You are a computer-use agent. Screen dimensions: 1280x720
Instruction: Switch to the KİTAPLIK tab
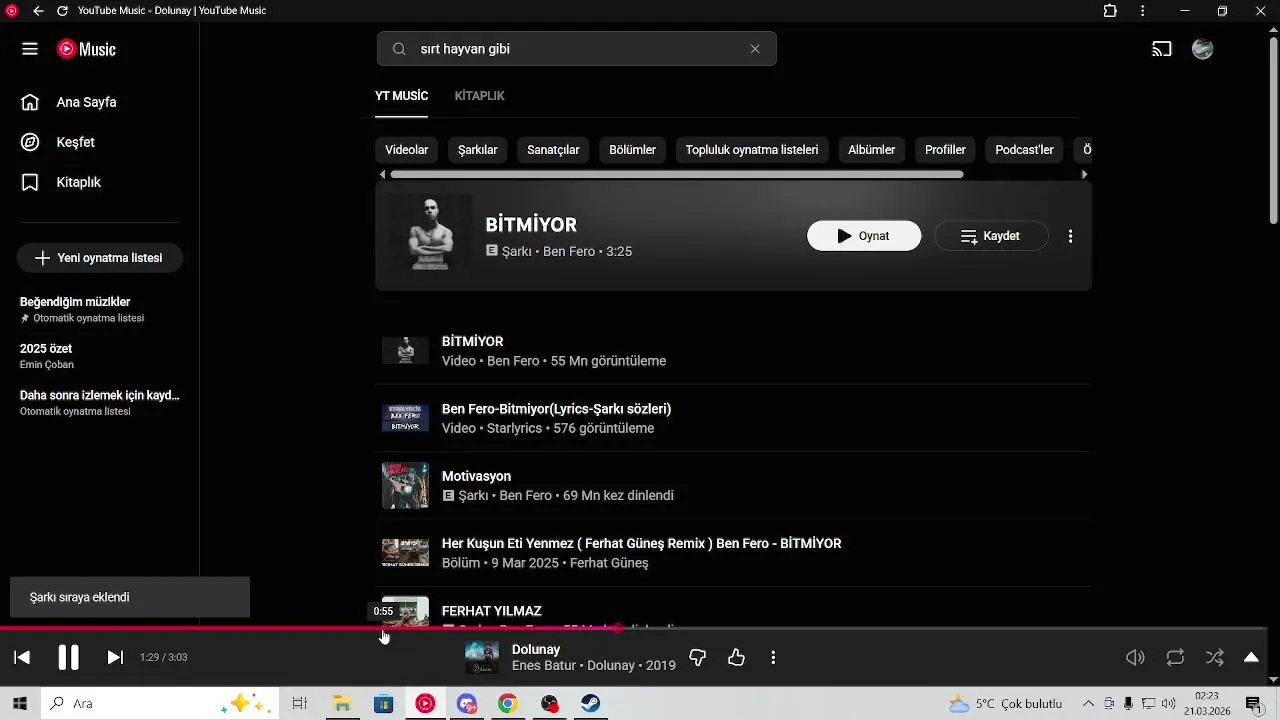tap(480, 96)
